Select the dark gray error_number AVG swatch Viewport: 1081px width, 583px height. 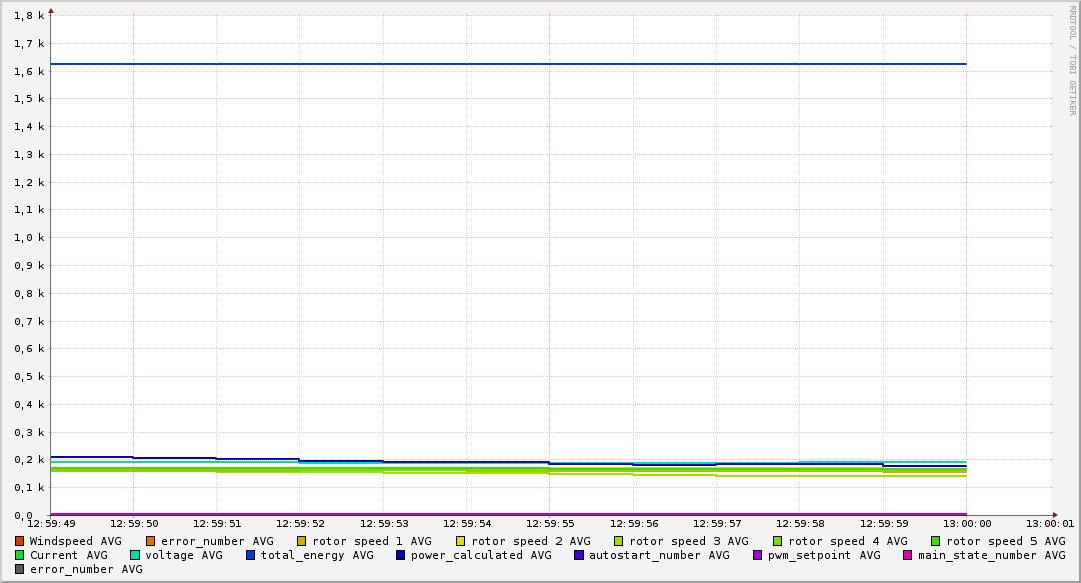(19, 569)
